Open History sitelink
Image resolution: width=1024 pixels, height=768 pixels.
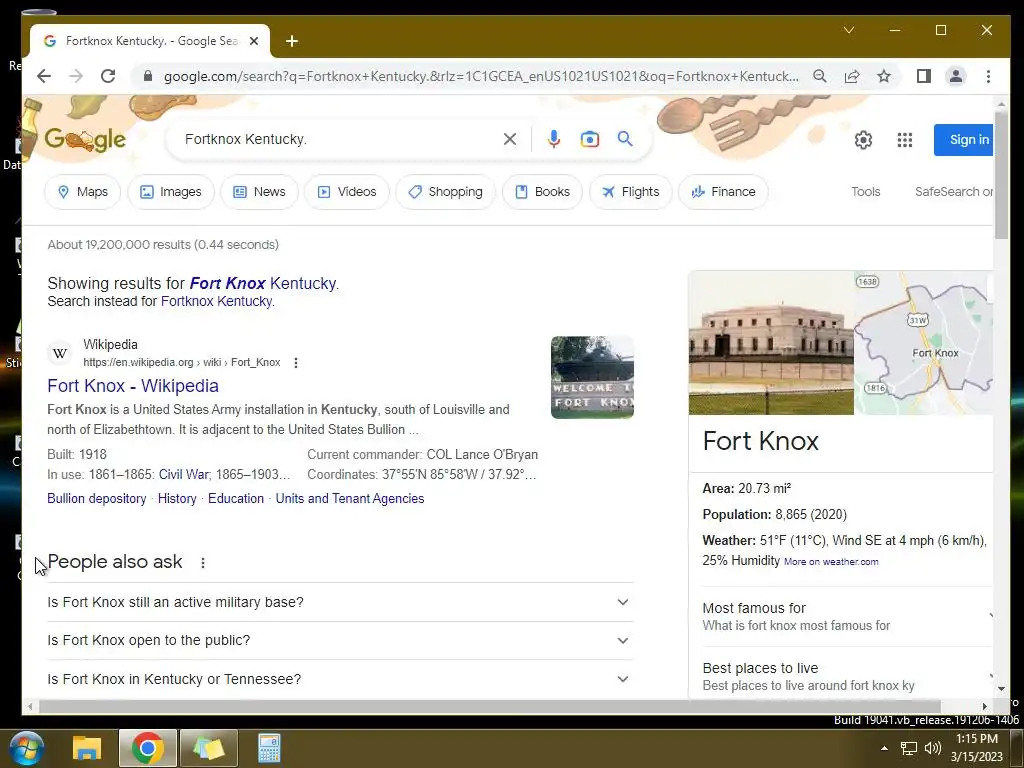(177, 498)
